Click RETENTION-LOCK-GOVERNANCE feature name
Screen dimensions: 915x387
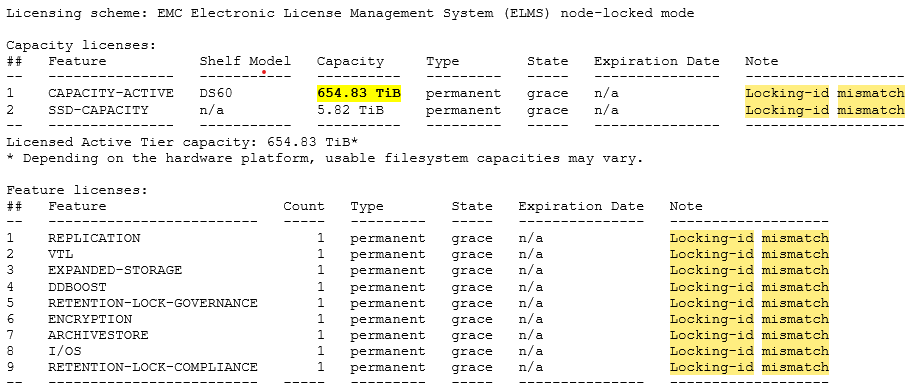tap(153, 303)
